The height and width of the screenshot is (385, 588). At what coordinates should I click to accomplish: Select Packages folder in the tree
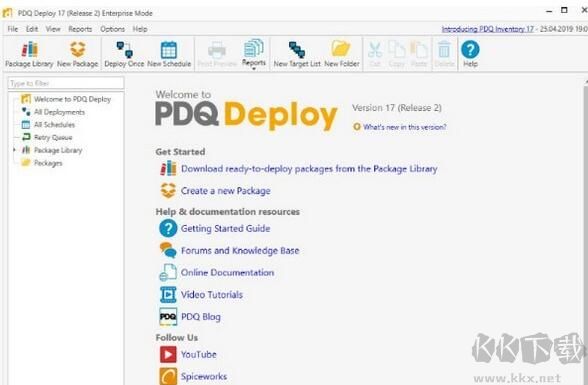click(48, 163)
